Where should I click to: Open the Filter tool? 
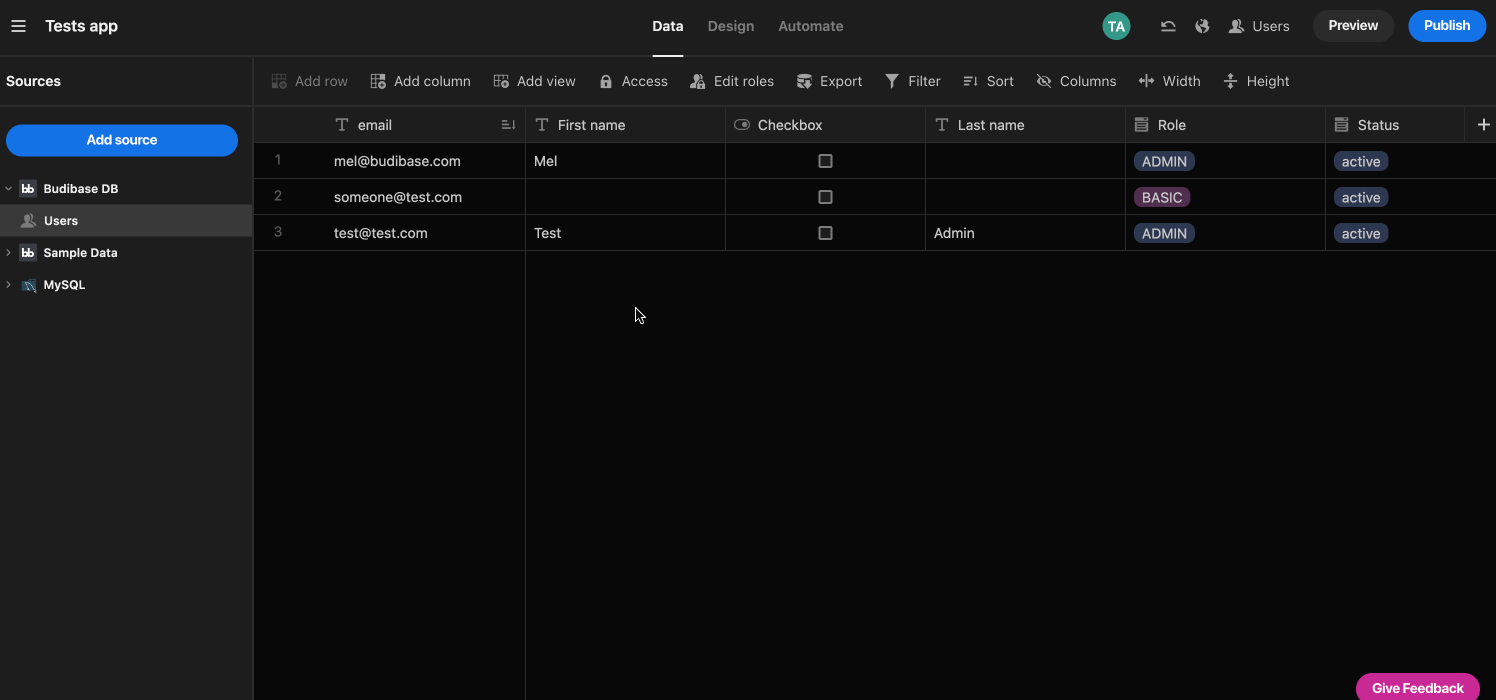(912, 81)
